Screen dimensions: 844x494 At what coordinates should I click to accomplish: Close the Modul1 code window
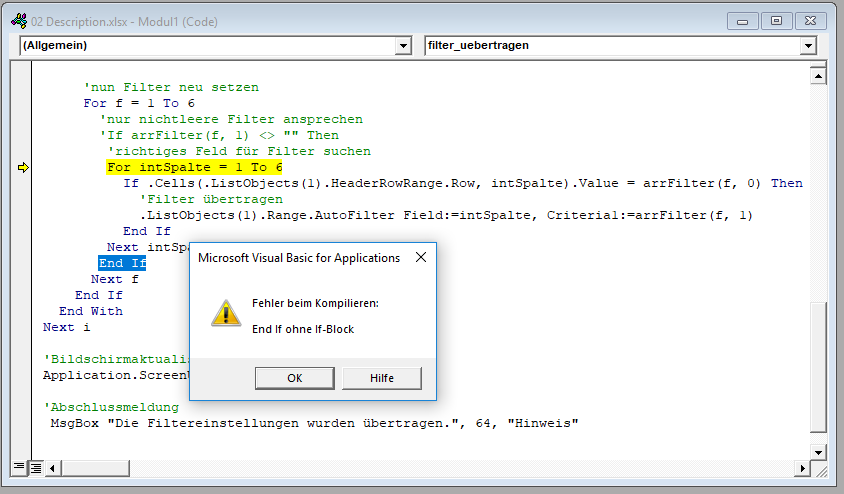click(x=810, y=20)
